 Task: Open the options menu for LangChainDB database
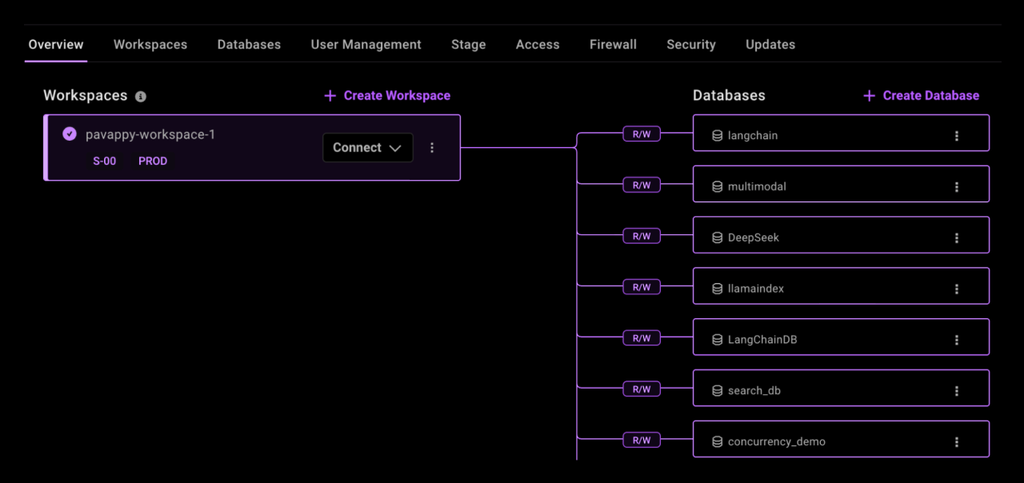pos(957,340)
